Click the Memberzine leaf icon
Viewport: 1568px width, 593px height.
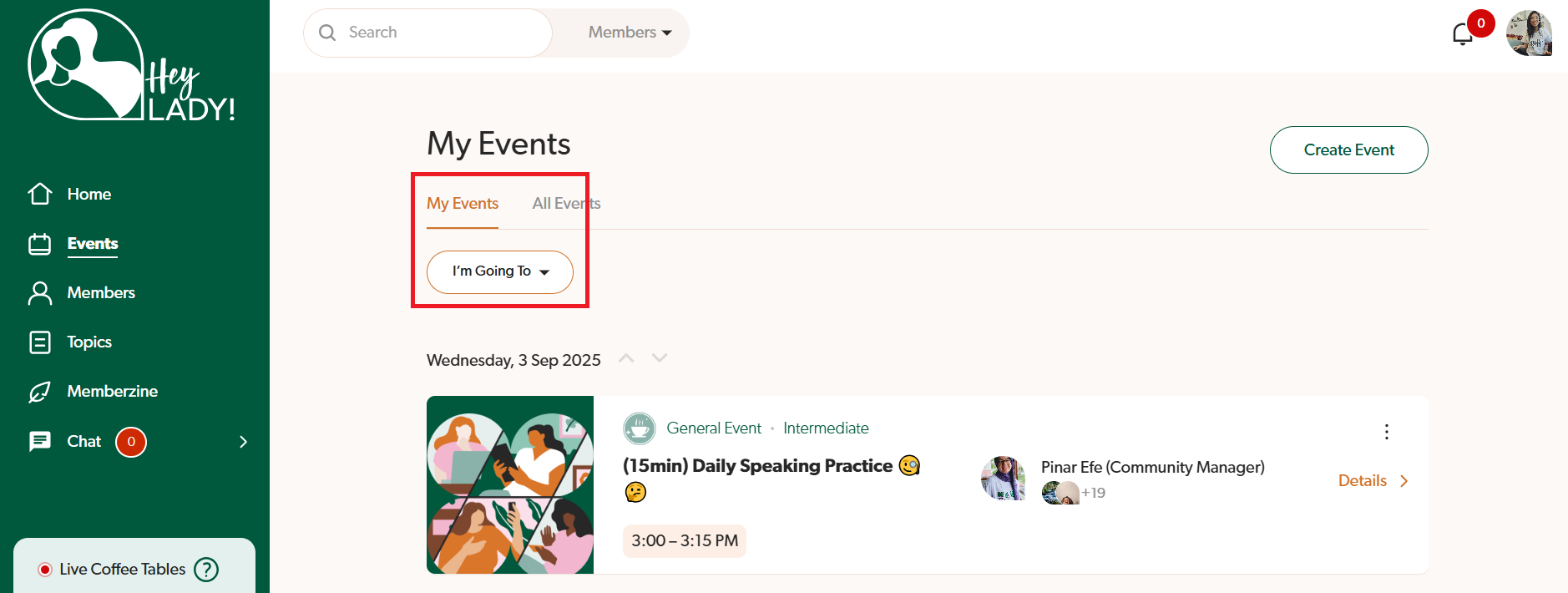coord(40,392)
